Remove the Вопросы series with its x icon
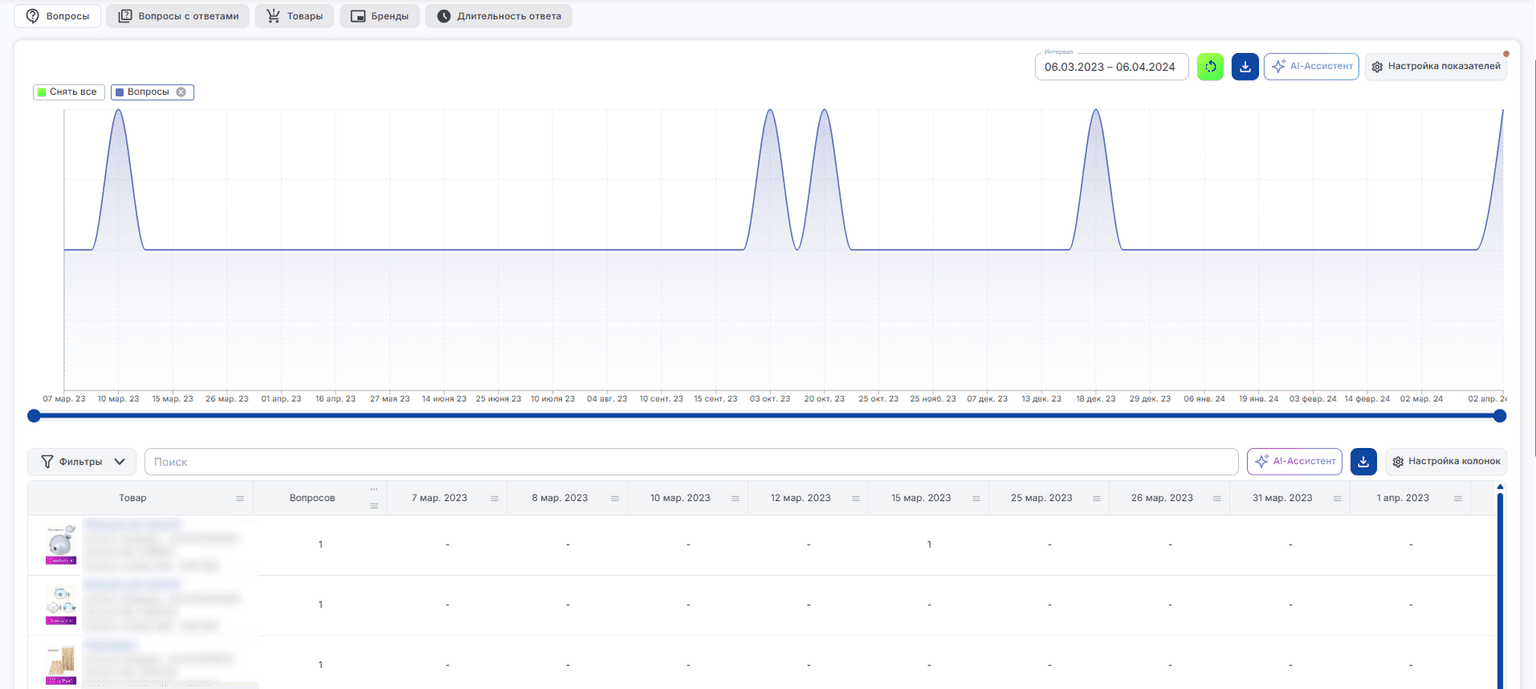 181,92
